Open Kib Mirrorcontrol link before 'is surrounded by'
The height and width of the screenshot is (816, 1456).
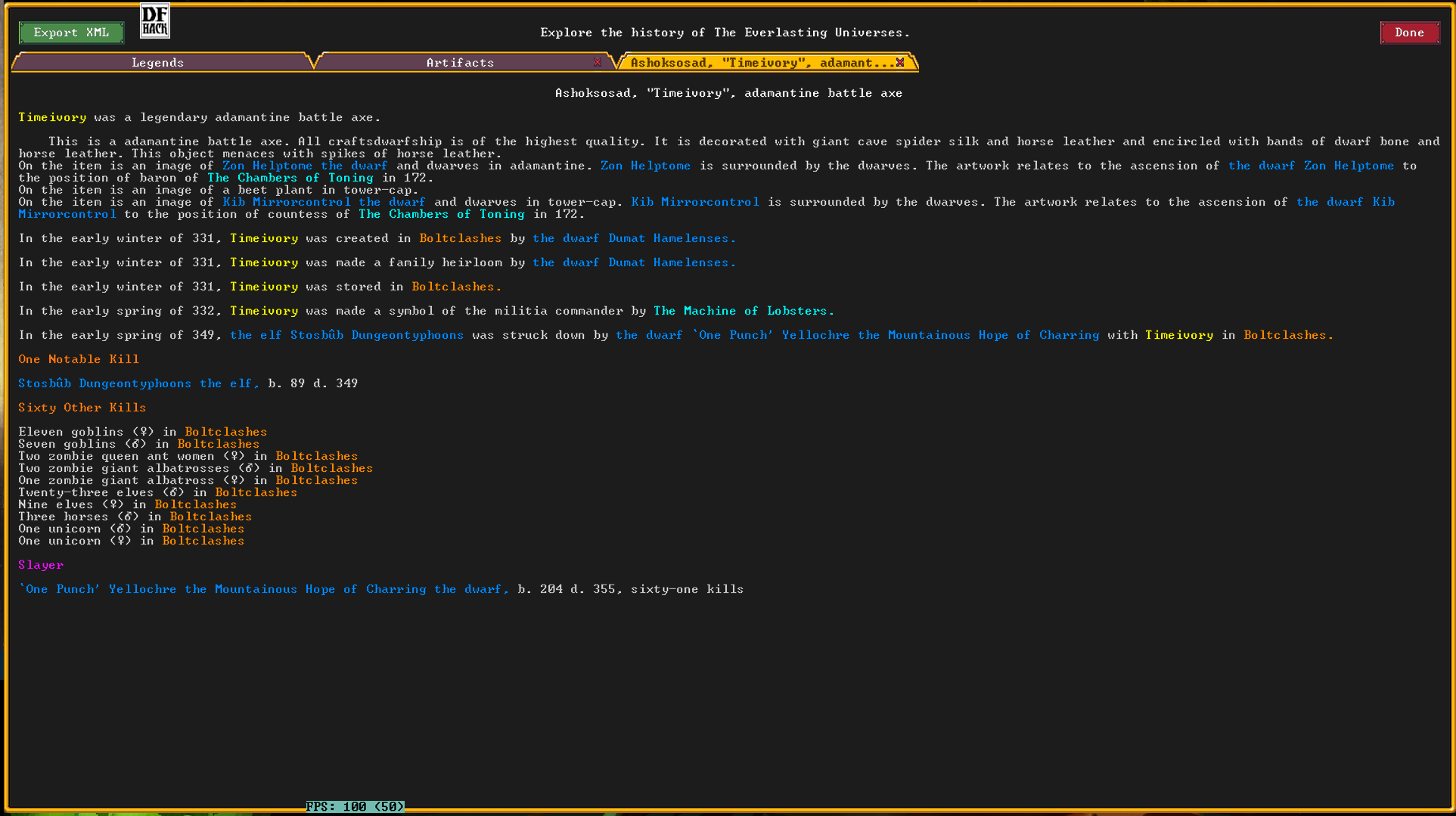[694, 202]
